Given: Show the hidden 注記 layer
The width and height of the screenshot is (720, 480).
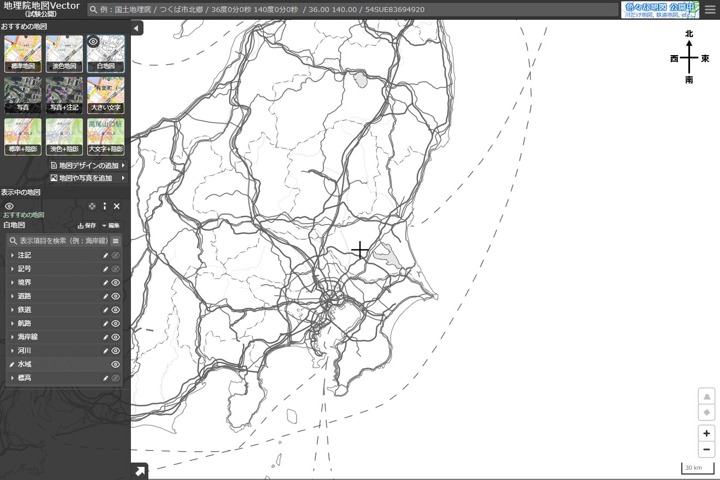Looking at the screenshot, I should point(116,256).
